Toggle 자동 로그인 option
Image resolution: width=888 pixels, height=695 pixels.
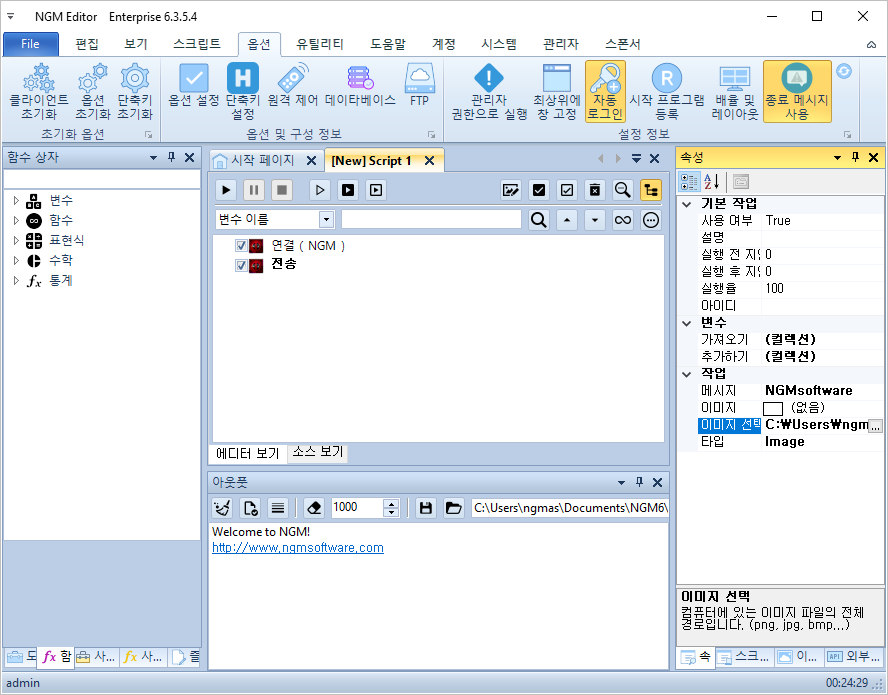coord(605,92)
